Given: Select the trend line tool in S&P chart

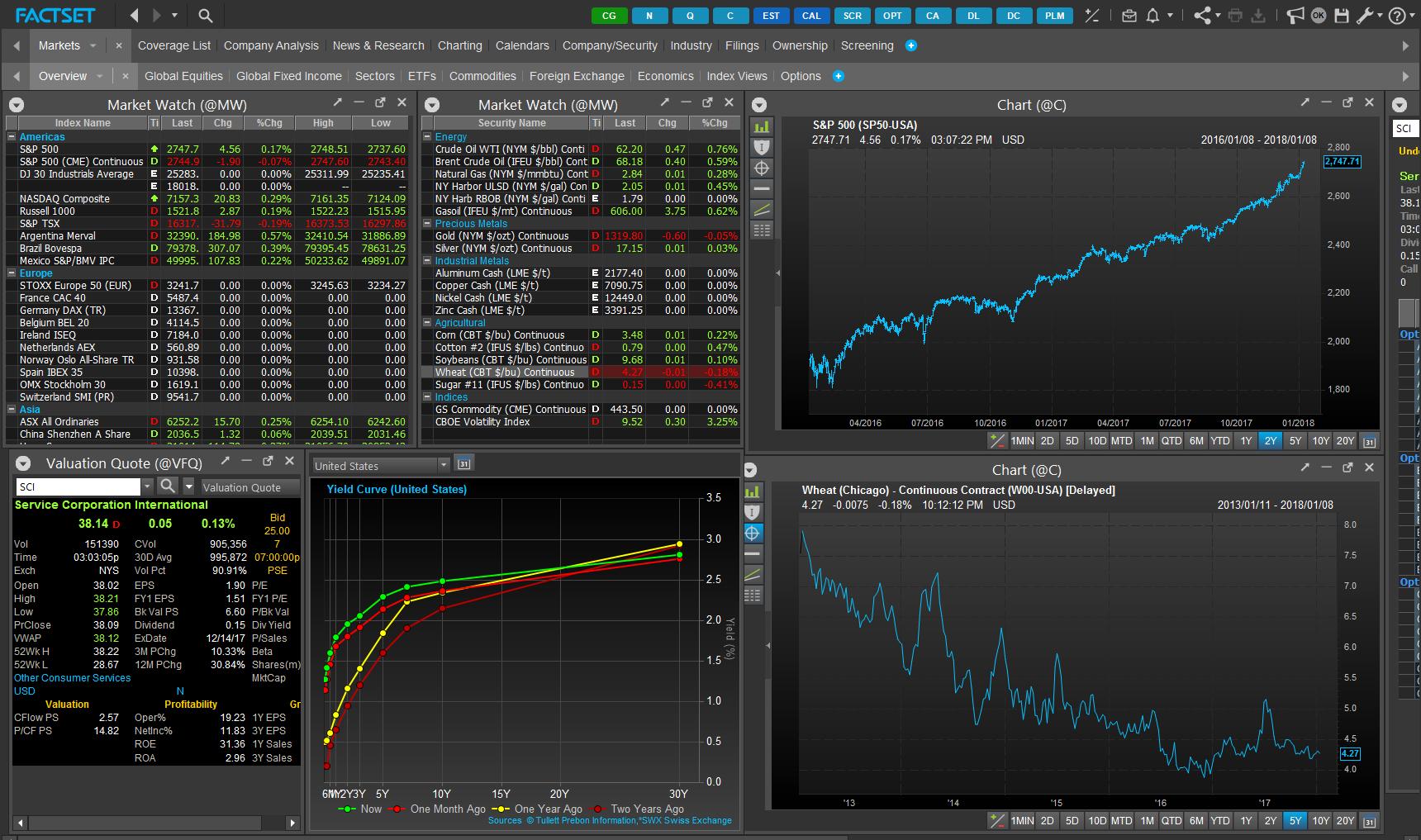Looking at the screenshot, I should pos(762,210).
